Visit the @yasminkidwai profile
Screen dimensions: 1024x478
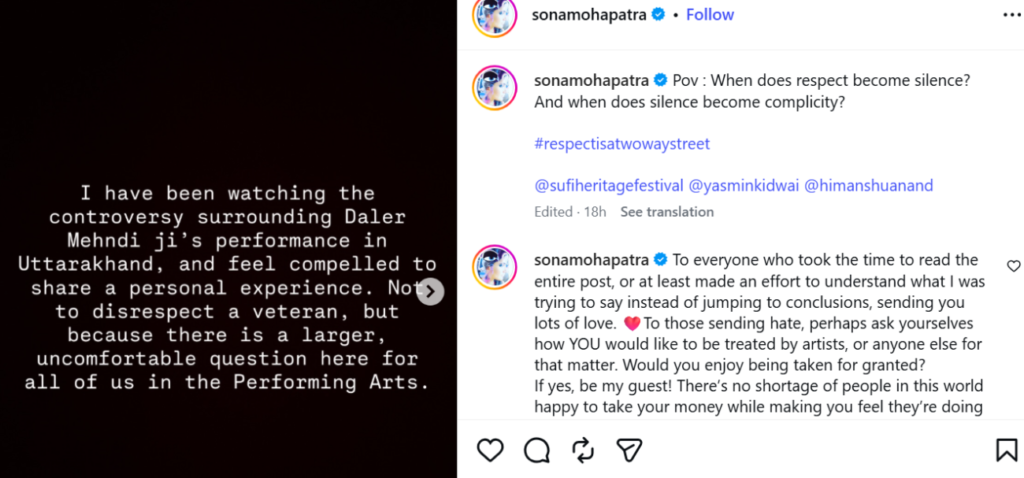point(743,185)
